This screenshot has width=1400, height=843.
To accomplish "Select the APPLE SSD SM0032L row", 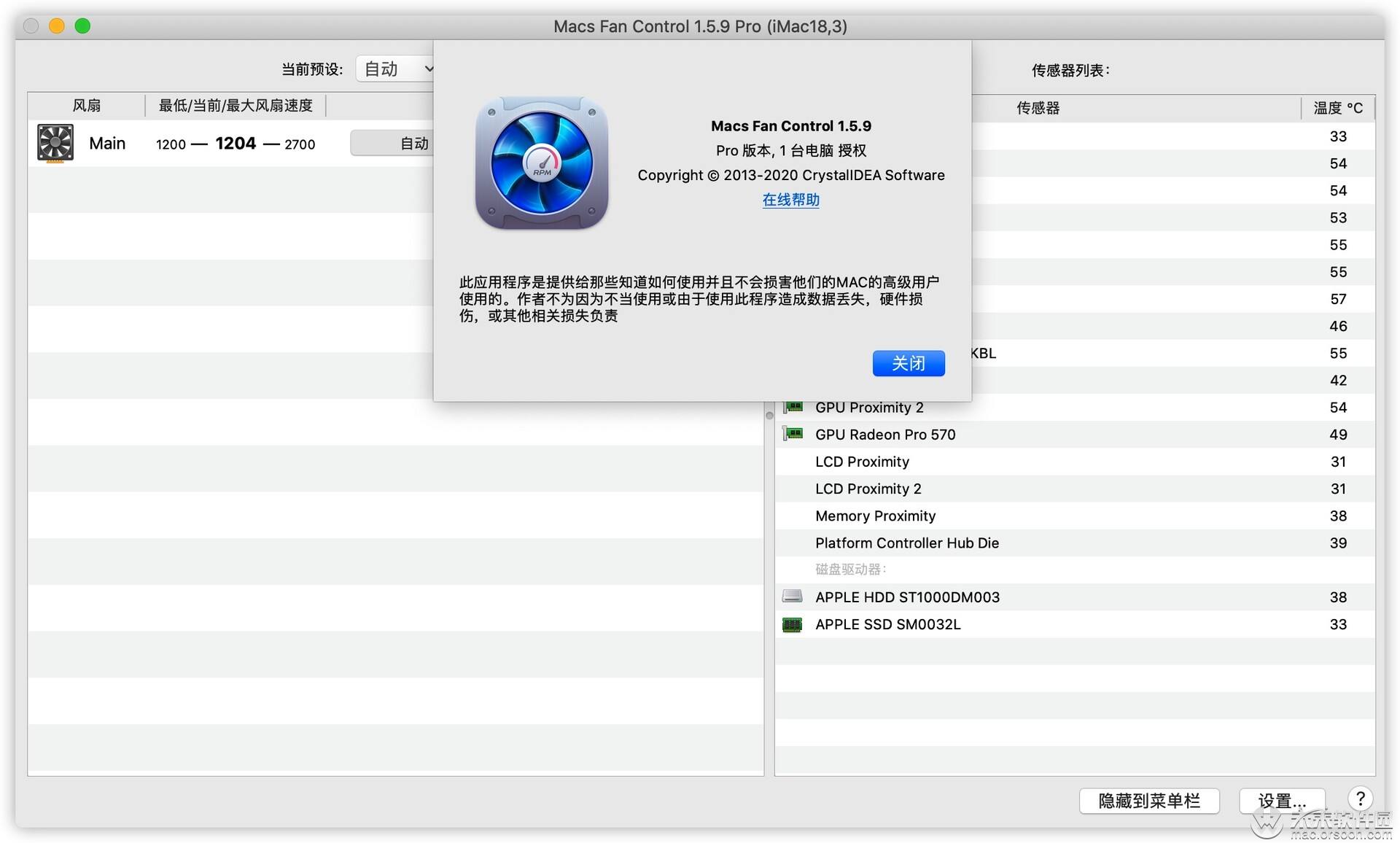I will [1075, 624].
